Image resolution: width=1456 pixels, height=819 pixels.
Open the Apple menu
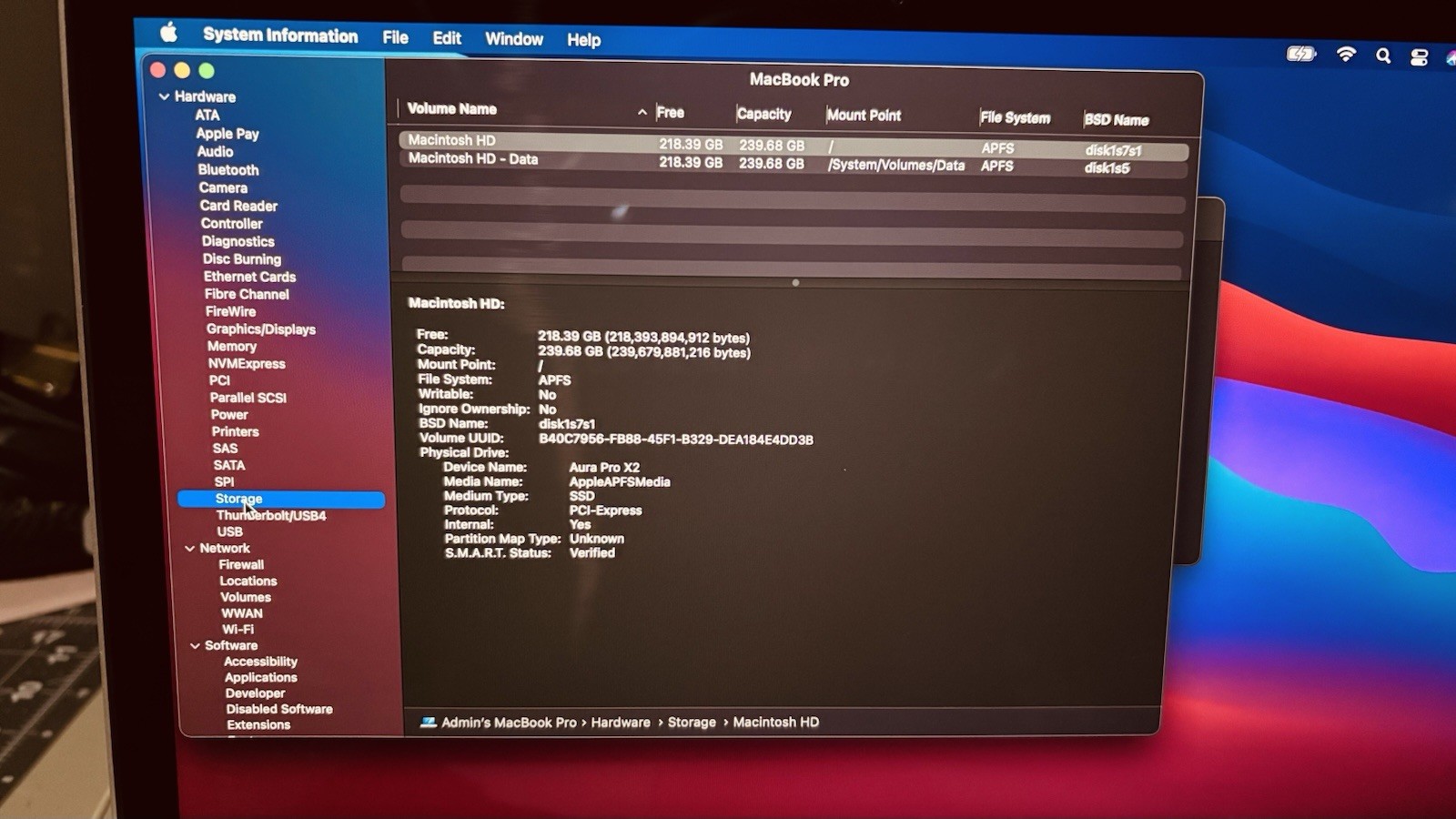pyautogui.click(x=168, y=34)
